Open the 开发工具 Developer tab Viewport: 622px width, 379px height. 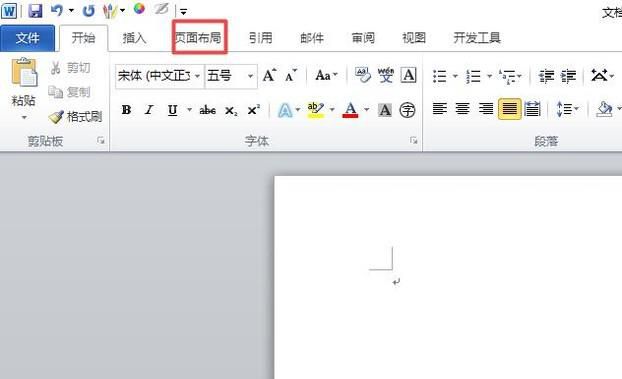477,38
